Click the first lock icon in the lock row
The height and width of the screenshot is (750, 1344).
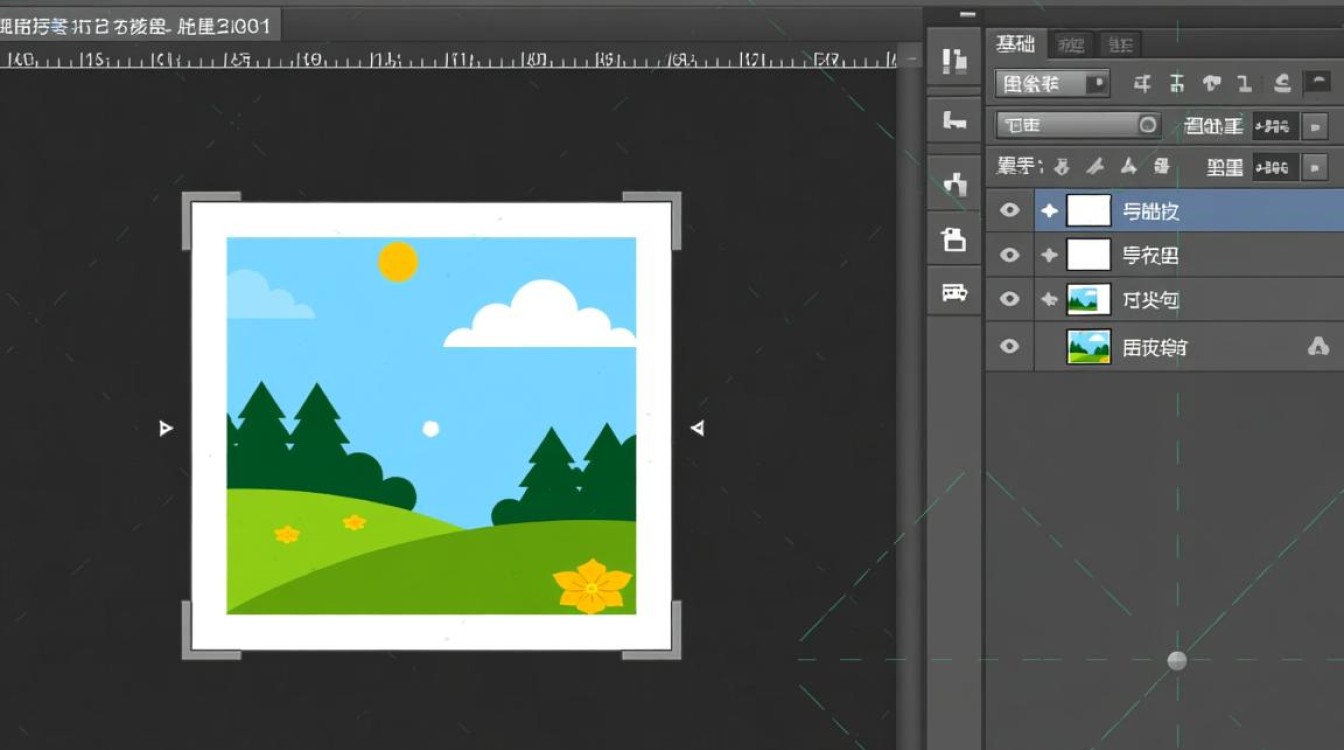click(1062, 167)
